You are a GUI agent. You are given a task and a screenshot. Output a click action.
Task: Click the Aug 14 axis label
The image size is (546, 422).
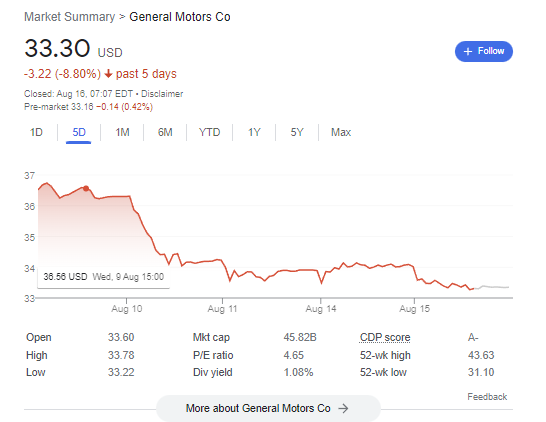tap(321, 309)
